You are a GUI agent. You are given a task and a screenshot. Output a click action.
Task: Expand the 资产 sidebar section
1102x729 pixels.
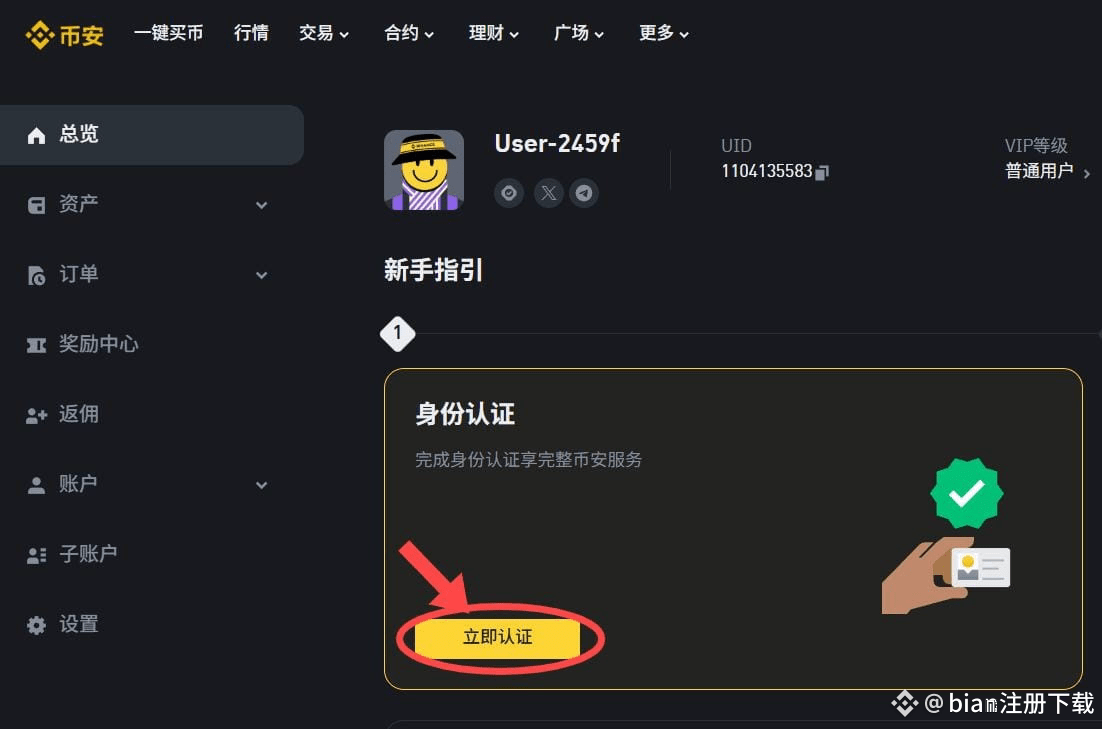click(x=261, y=205)
